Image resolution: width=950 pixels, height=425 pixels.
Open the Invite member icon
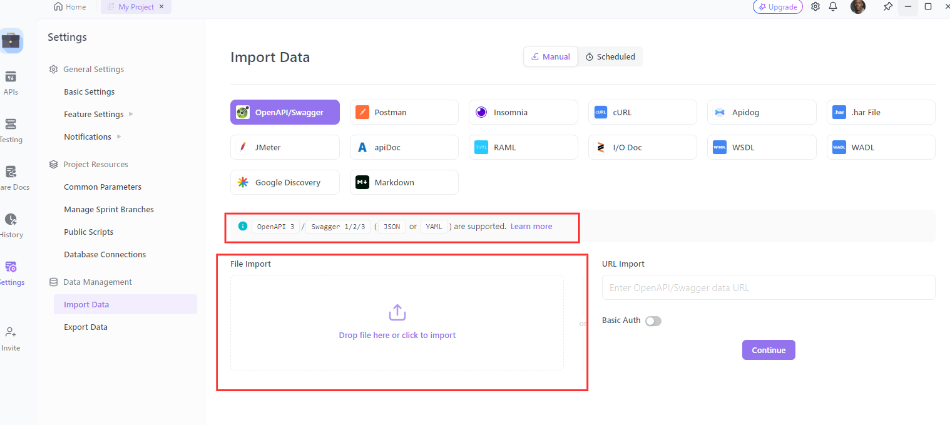pos(11,339)
